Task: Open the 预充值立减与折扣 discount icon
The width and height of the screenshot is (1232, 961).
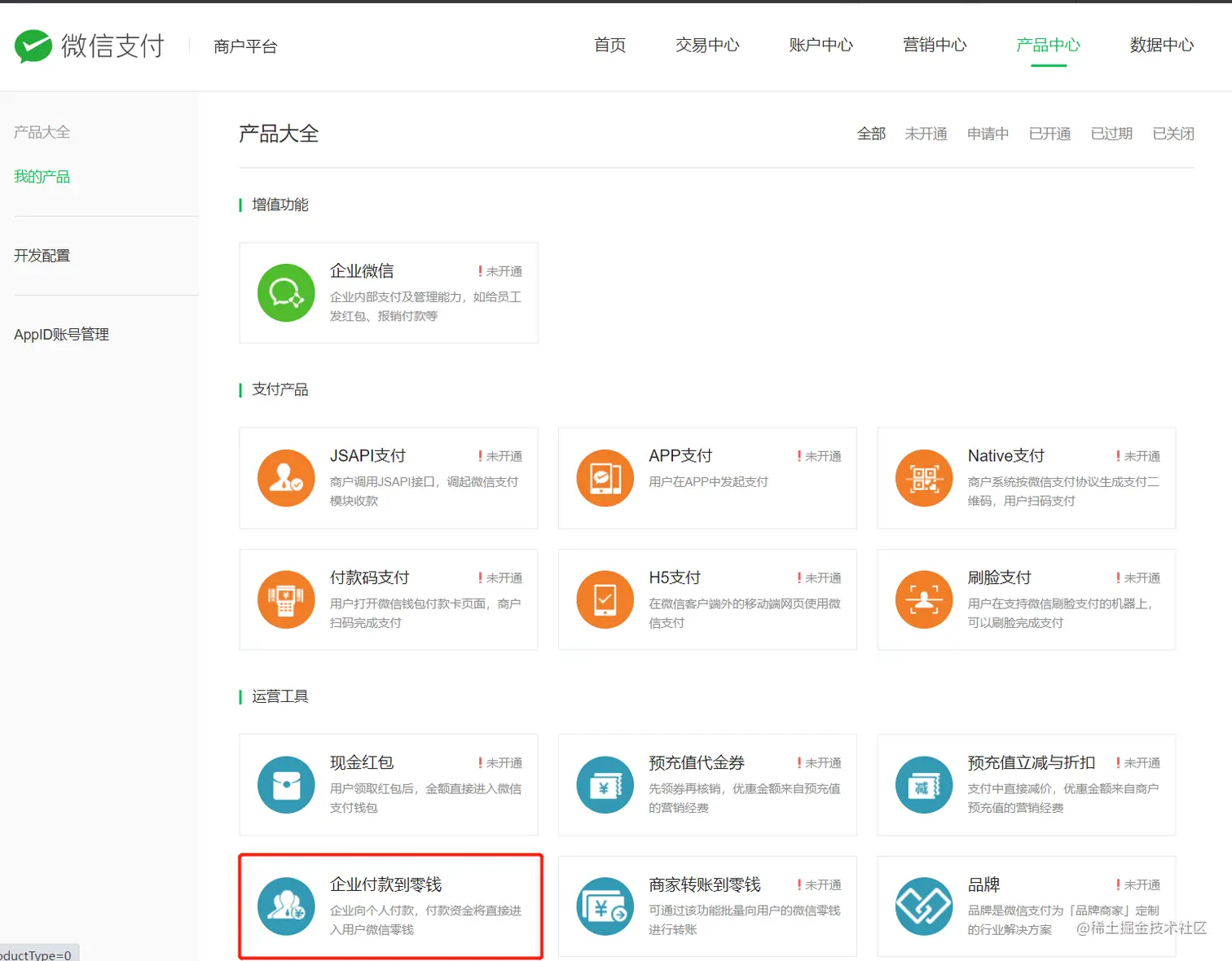Action: pos(924,785)
